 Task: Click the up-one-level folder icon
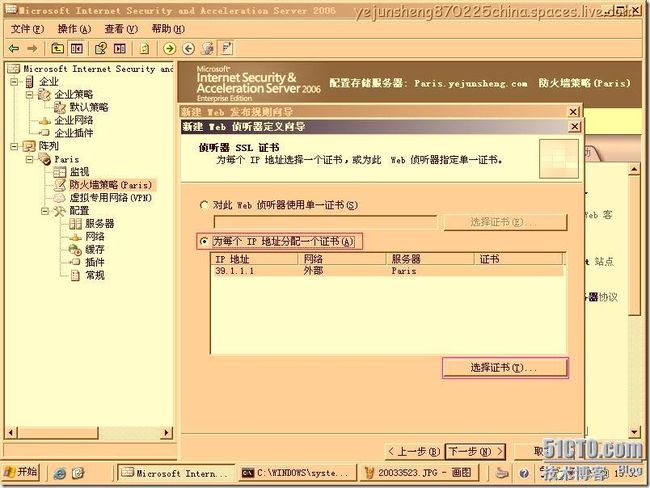(x=58, y=49)
